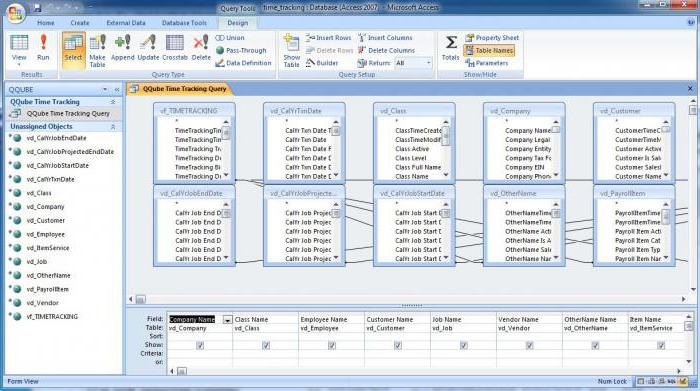
Task: Click the Delete Columns button
Action: click(x=386, y=50)
